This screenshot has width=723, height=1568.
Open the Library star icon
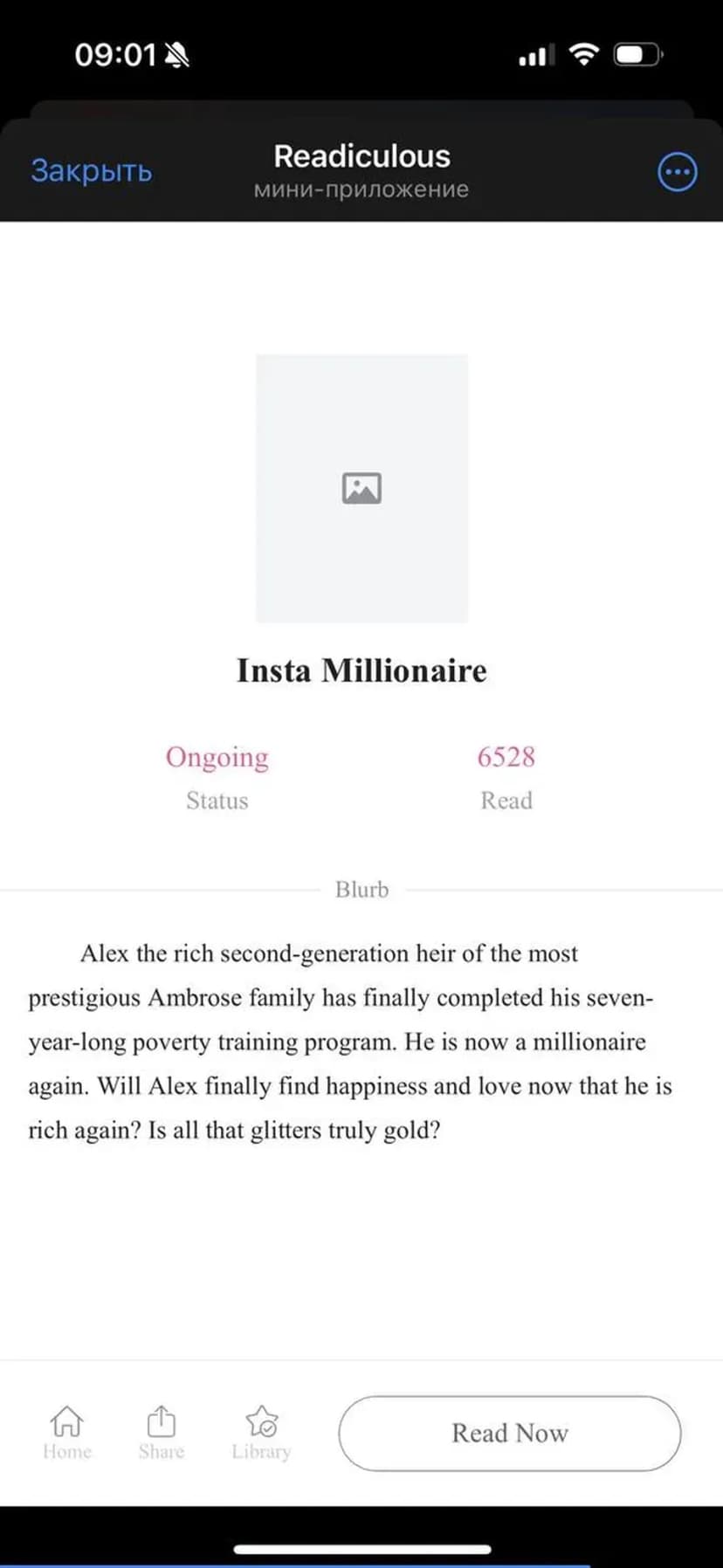pyautogui.click(x=261, y=1421)
